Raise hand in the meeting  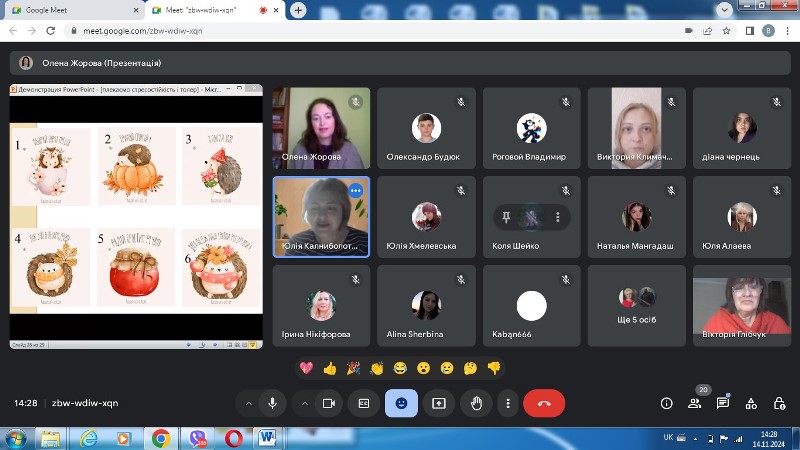(x=477, y=403)
